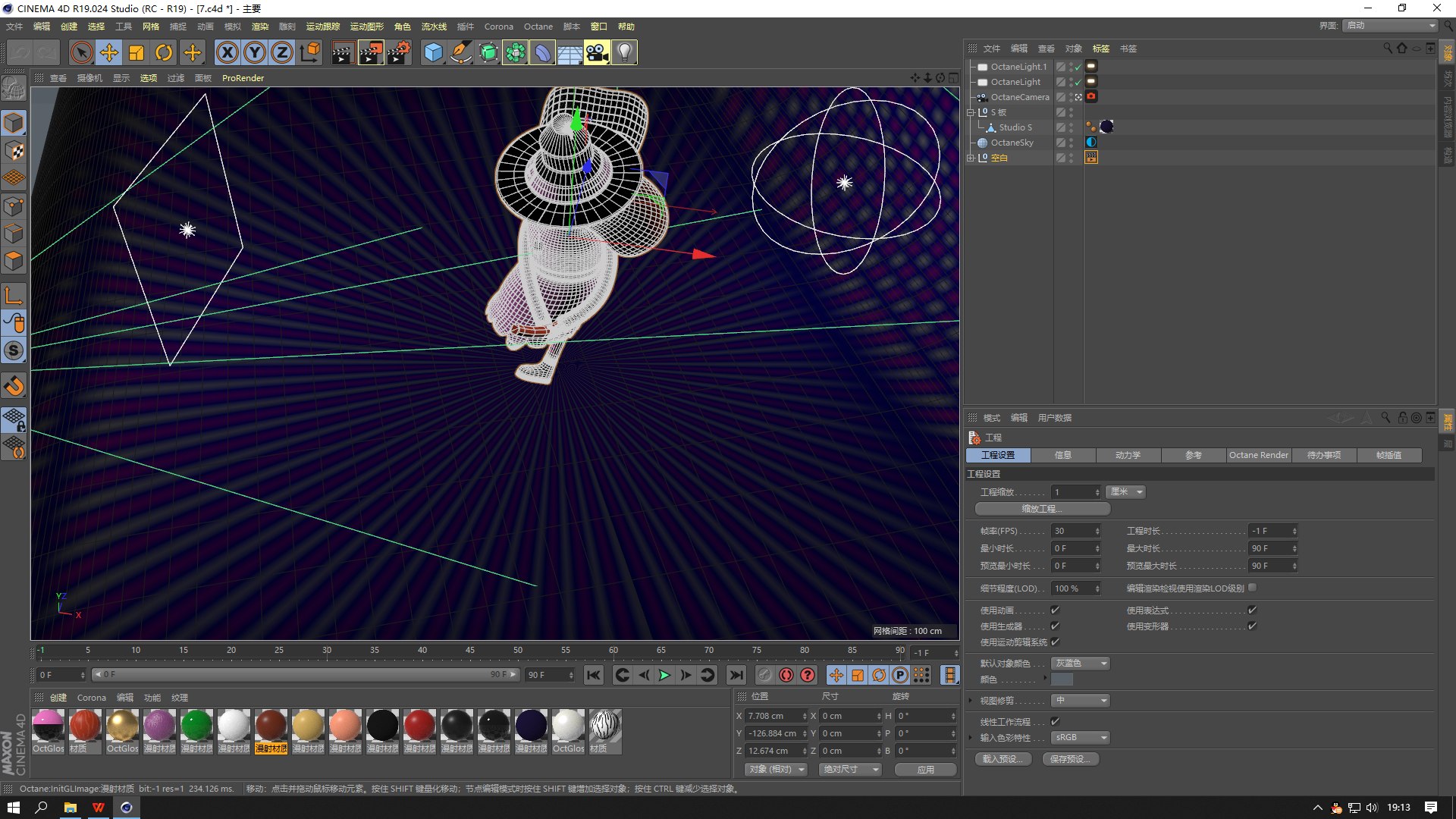Enable the texture mode checkered cube
Screen dimensions: 1456x819
[14, 151]
